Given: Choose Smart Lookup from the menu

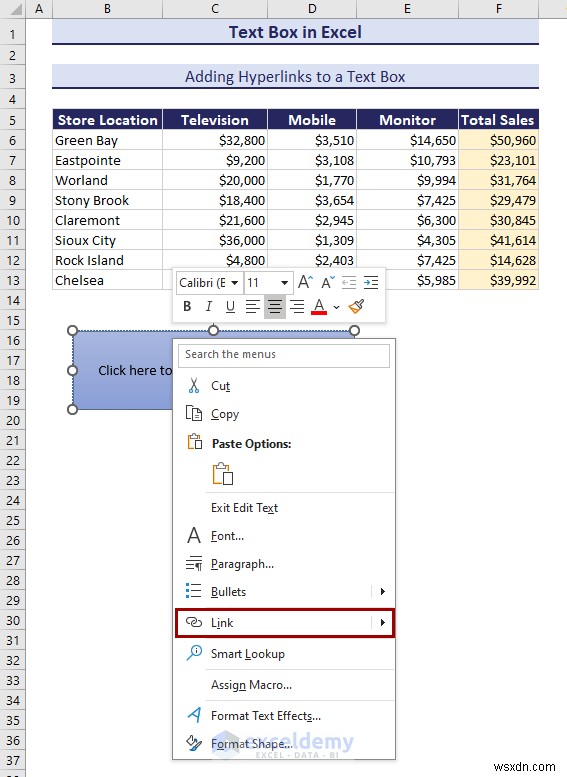Looking at the screenshot, I should coord(284,654).
